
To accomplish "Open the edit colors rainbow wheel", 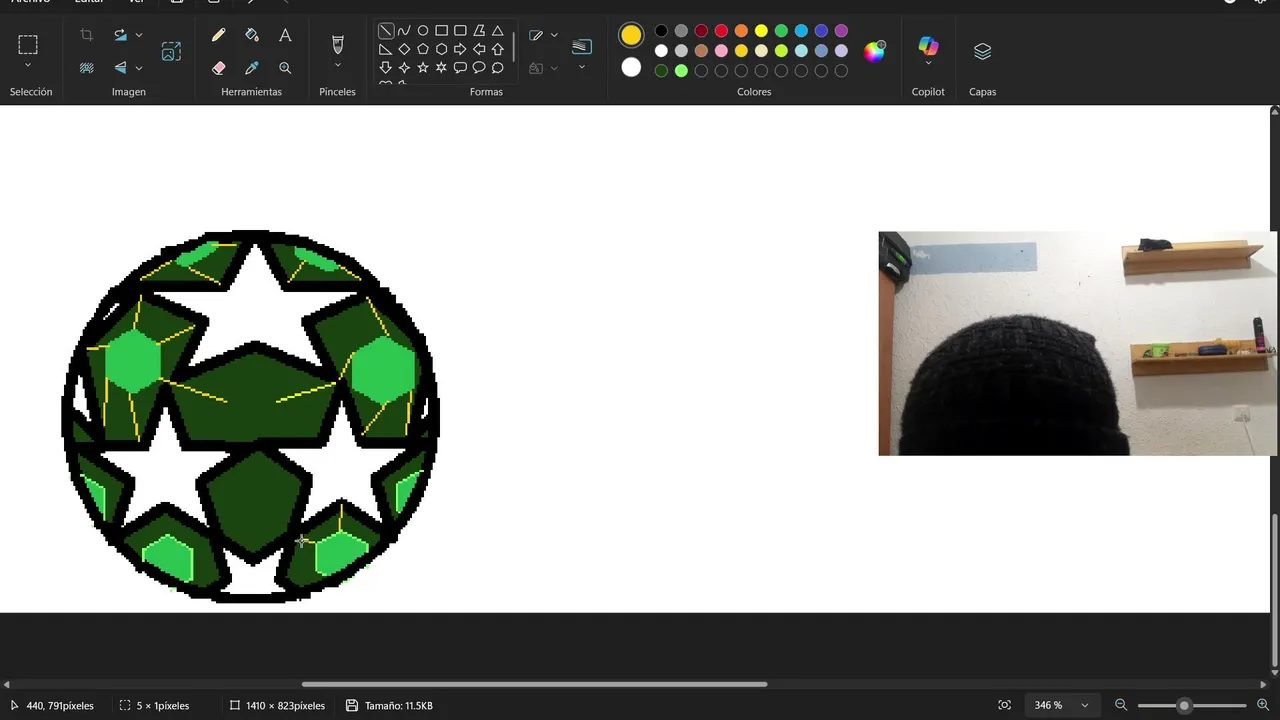I will (875, 51).
